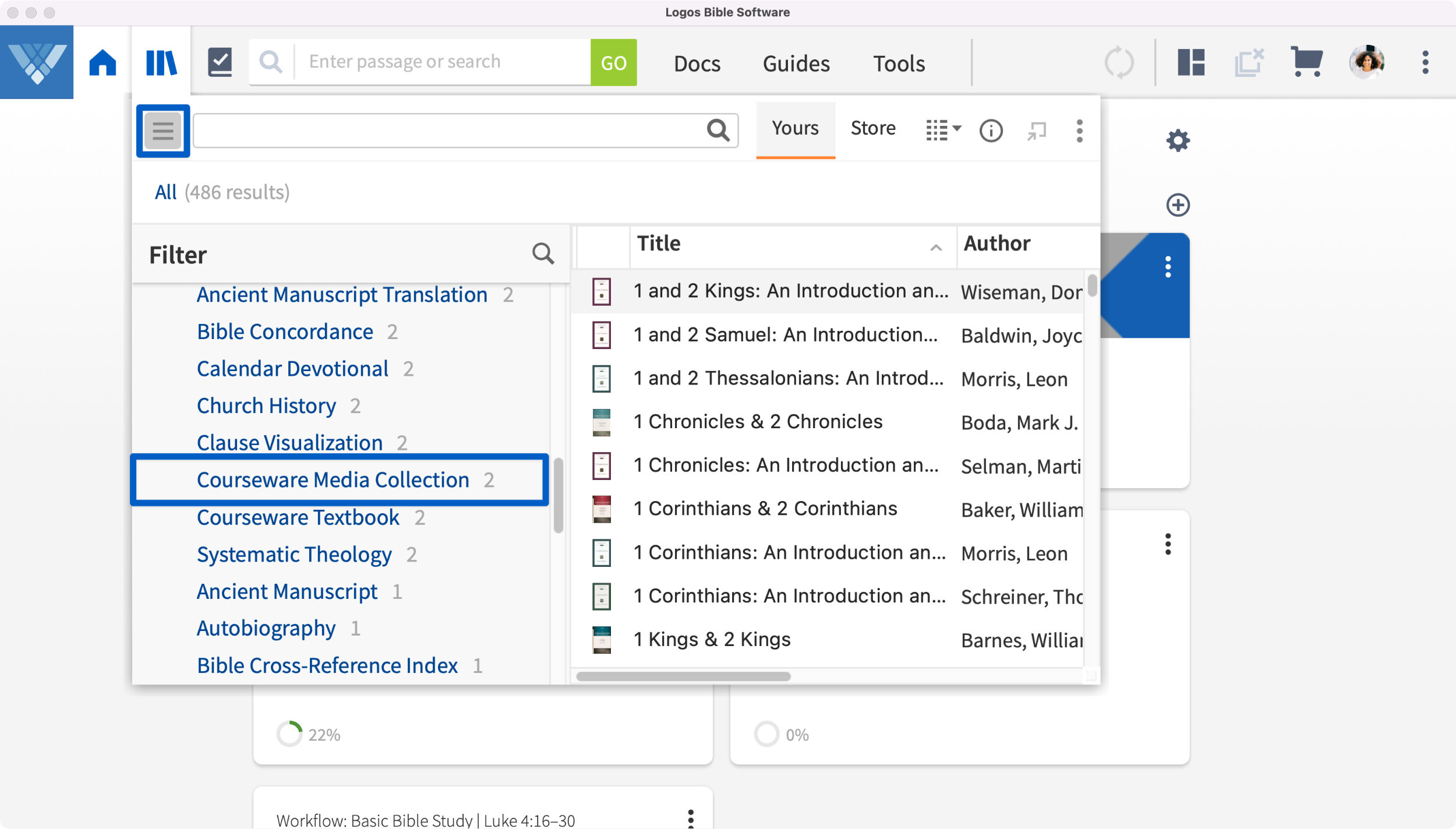Image resolution: width=1456 pixels, height=829 pixels.
Task: Filter by Calendar Devotional
Action: pyautogui.click(x=292, y=369)
